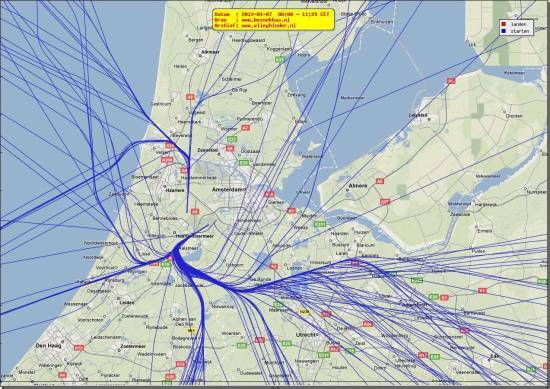
Task: Click the Leiden city marker dot
Action: tap(118, 299)
